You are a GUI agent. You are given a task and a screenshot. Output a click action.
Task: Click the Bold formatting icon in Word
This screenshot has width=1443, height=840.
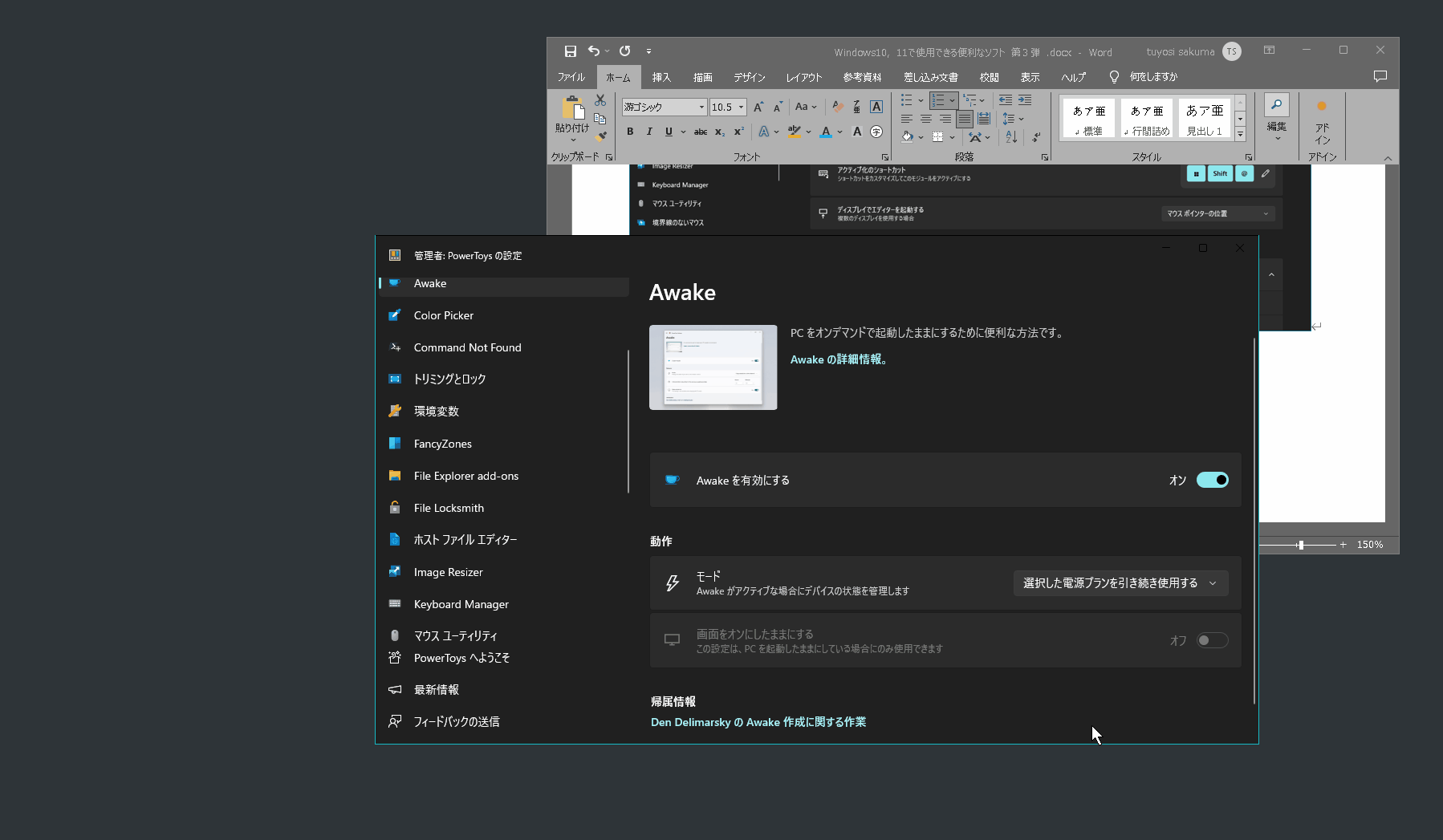click(630, 132)
